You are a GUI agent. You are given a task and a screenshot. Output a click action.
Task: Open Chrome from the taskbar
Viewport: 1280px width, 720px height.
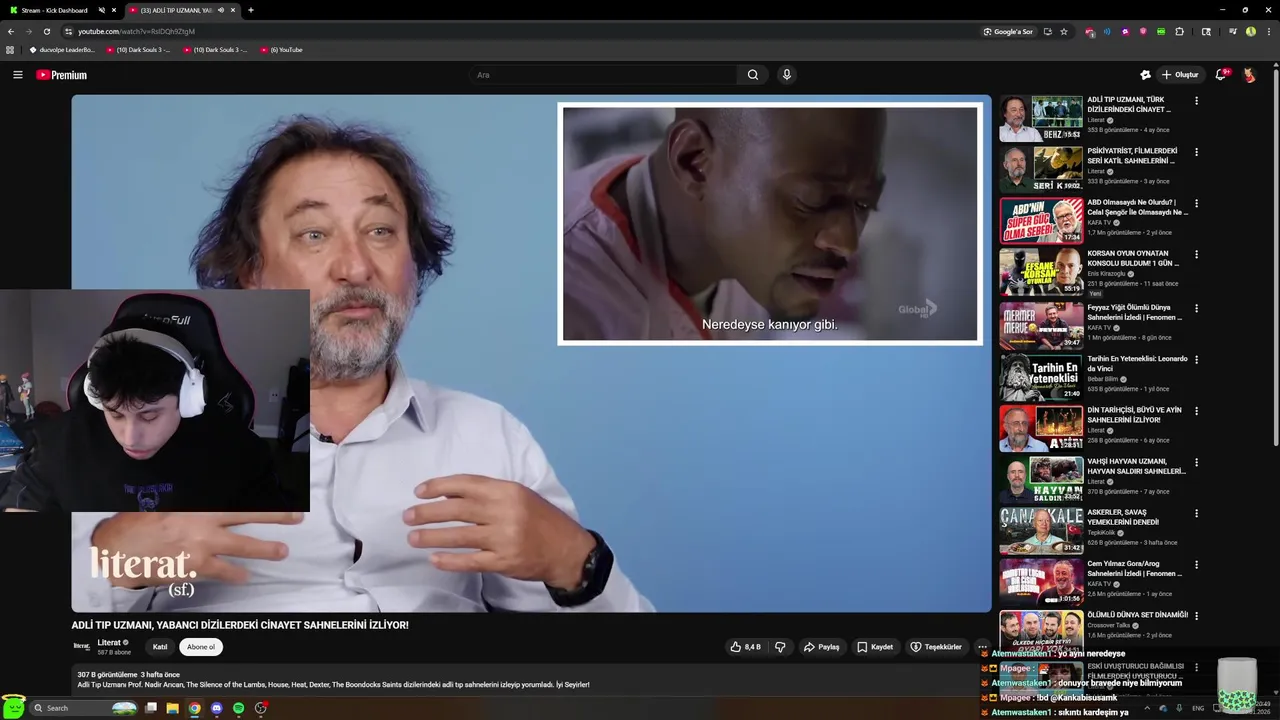(x=194, y=708)
